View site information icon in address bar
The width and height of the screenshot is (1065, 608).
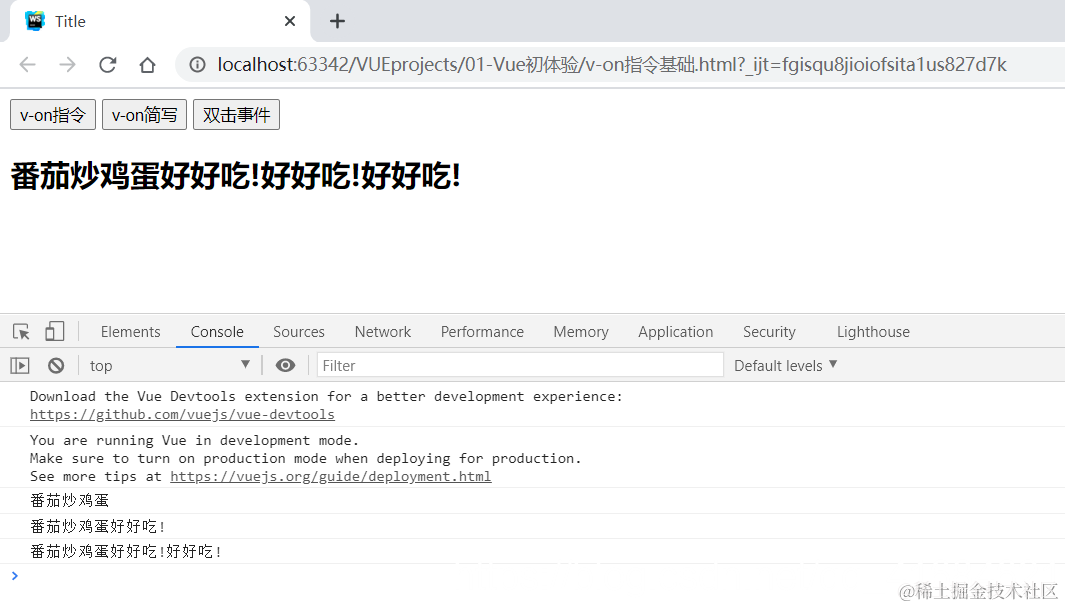pos(197,65)
